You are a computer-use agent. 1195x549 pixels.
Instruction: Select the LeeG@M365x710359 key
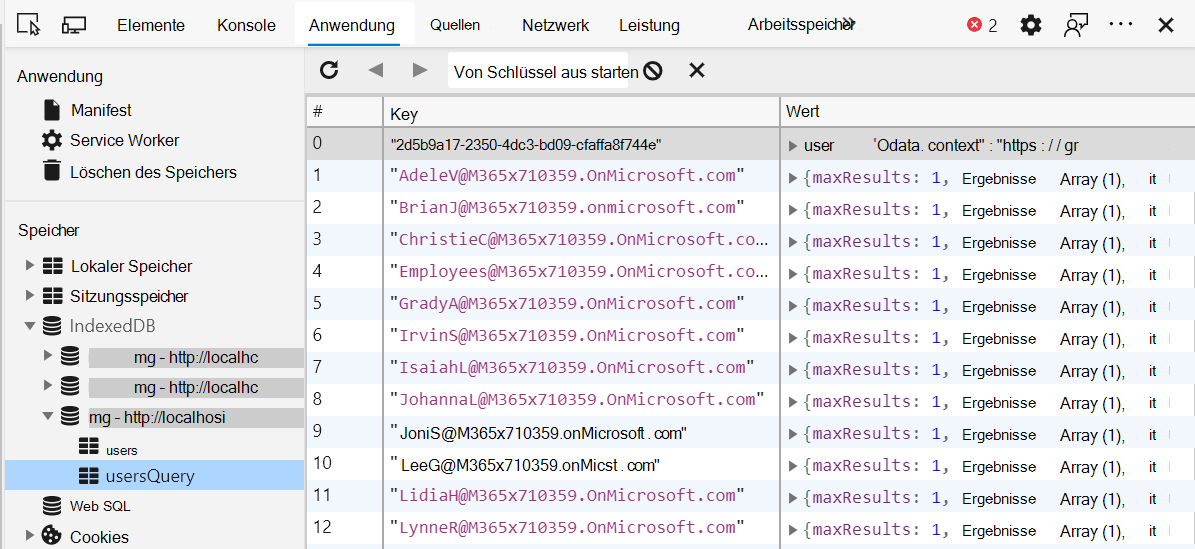tap(524, 464)
